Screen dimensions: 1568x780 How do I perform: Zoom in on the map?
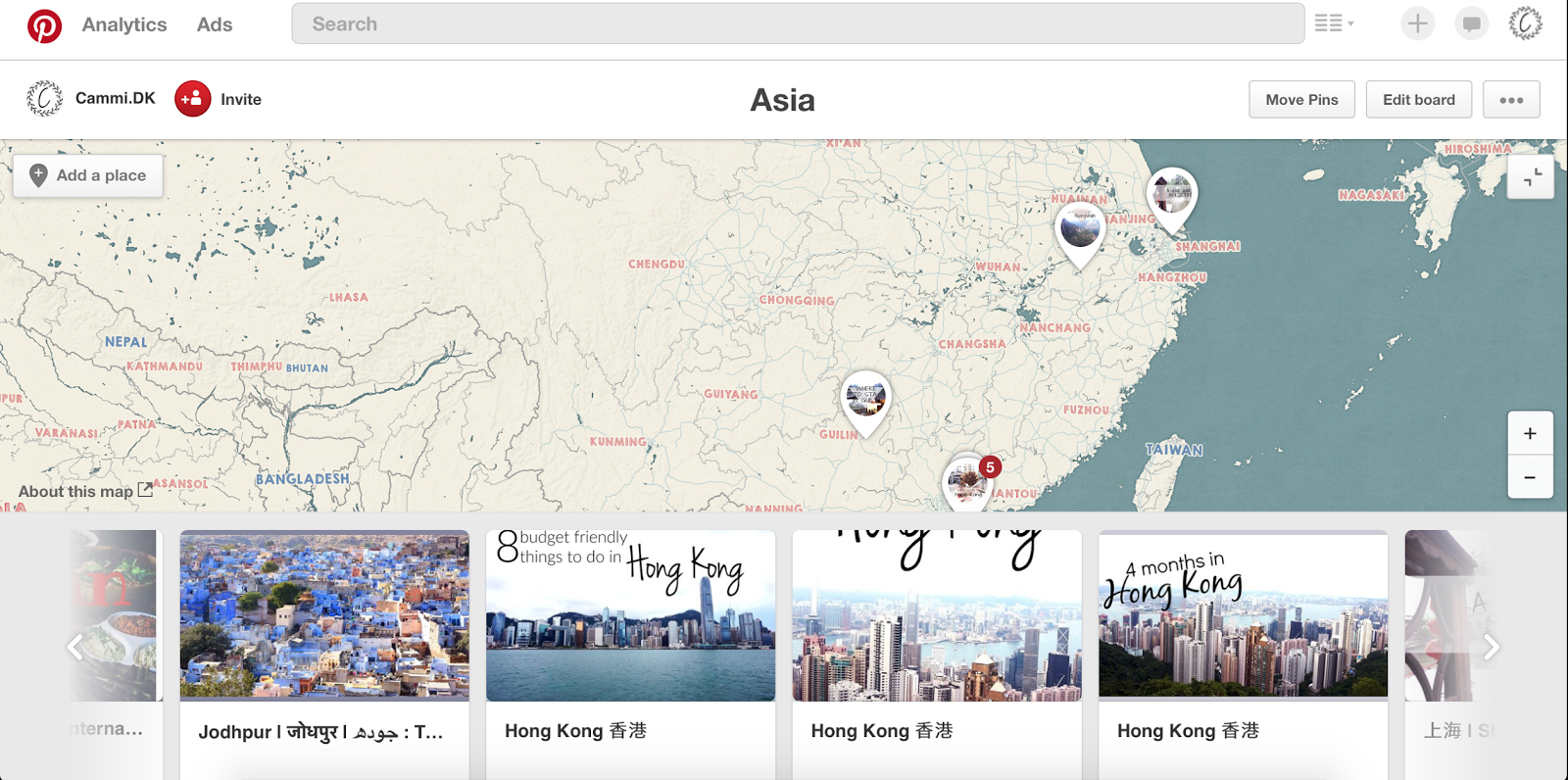coord(1530,433)
